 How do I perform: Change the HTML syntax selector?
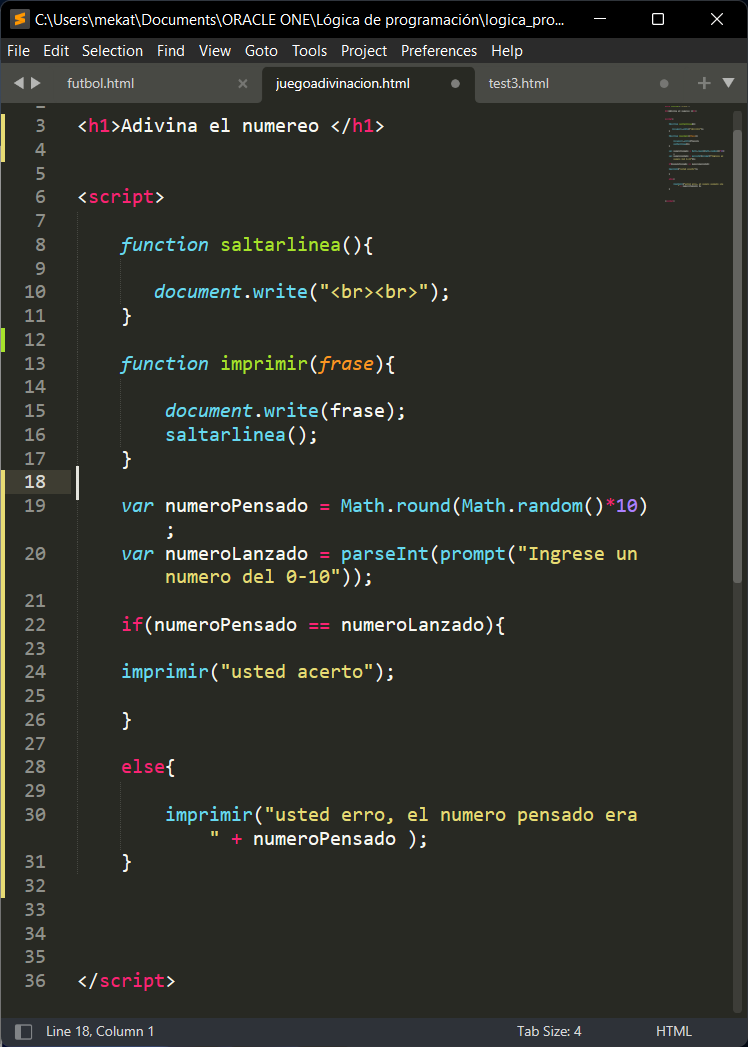[x=674, y=1032]
